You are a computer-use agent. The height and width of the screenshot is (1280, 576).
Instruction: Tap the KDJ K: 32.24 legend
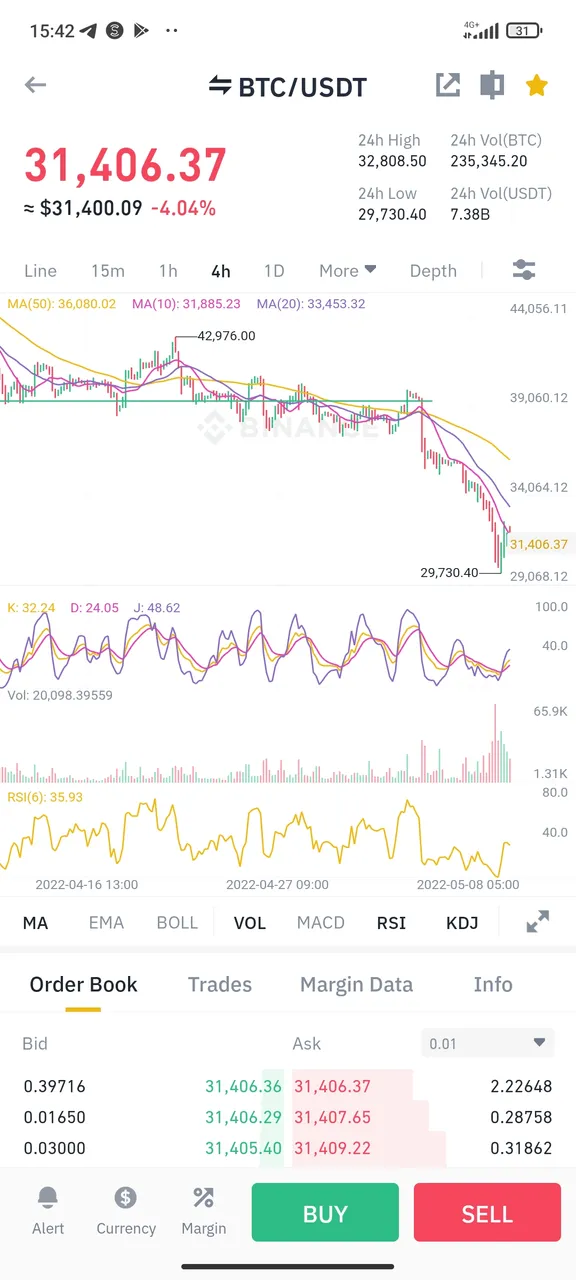31,607
